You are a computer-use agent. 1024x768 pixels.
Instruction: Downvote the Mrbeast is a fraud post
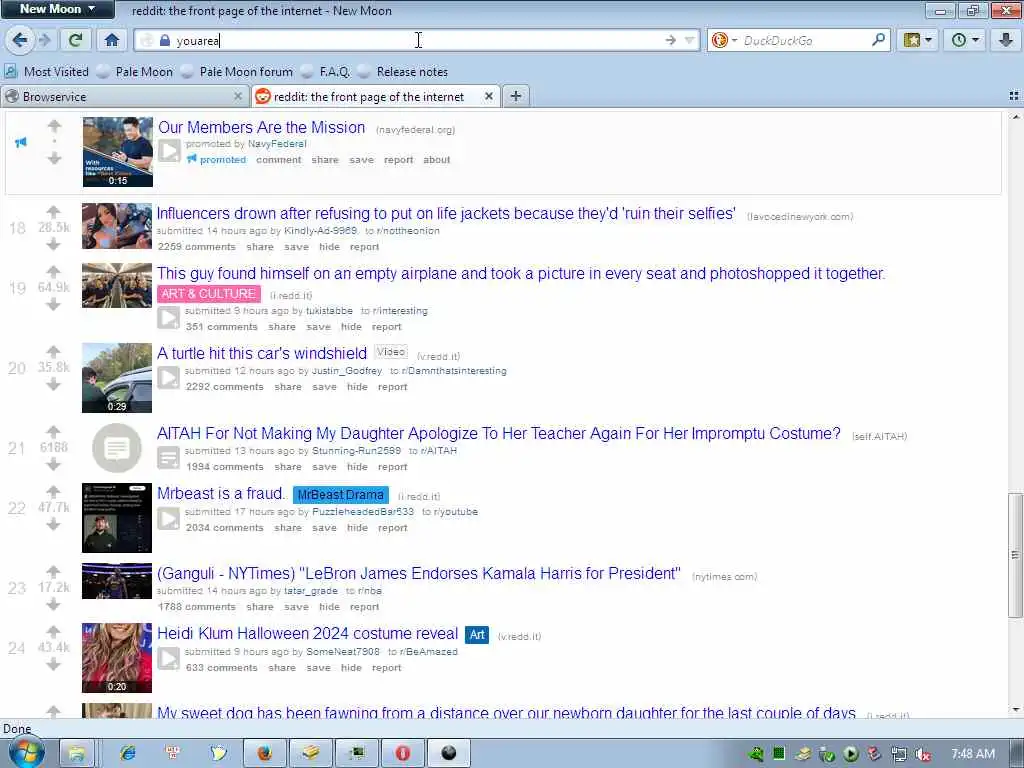coord(54,524)
